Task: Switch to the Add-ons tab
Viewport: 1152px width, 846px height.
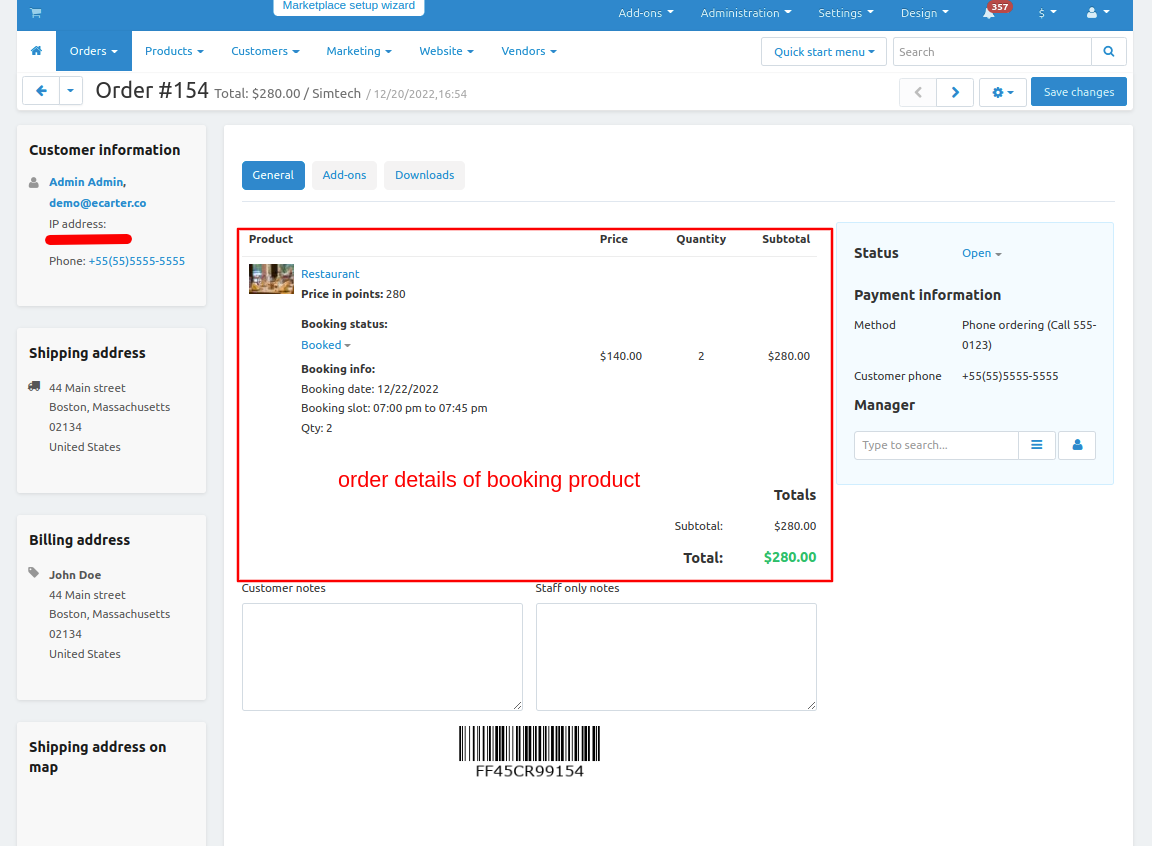Action: click(344, 175)
